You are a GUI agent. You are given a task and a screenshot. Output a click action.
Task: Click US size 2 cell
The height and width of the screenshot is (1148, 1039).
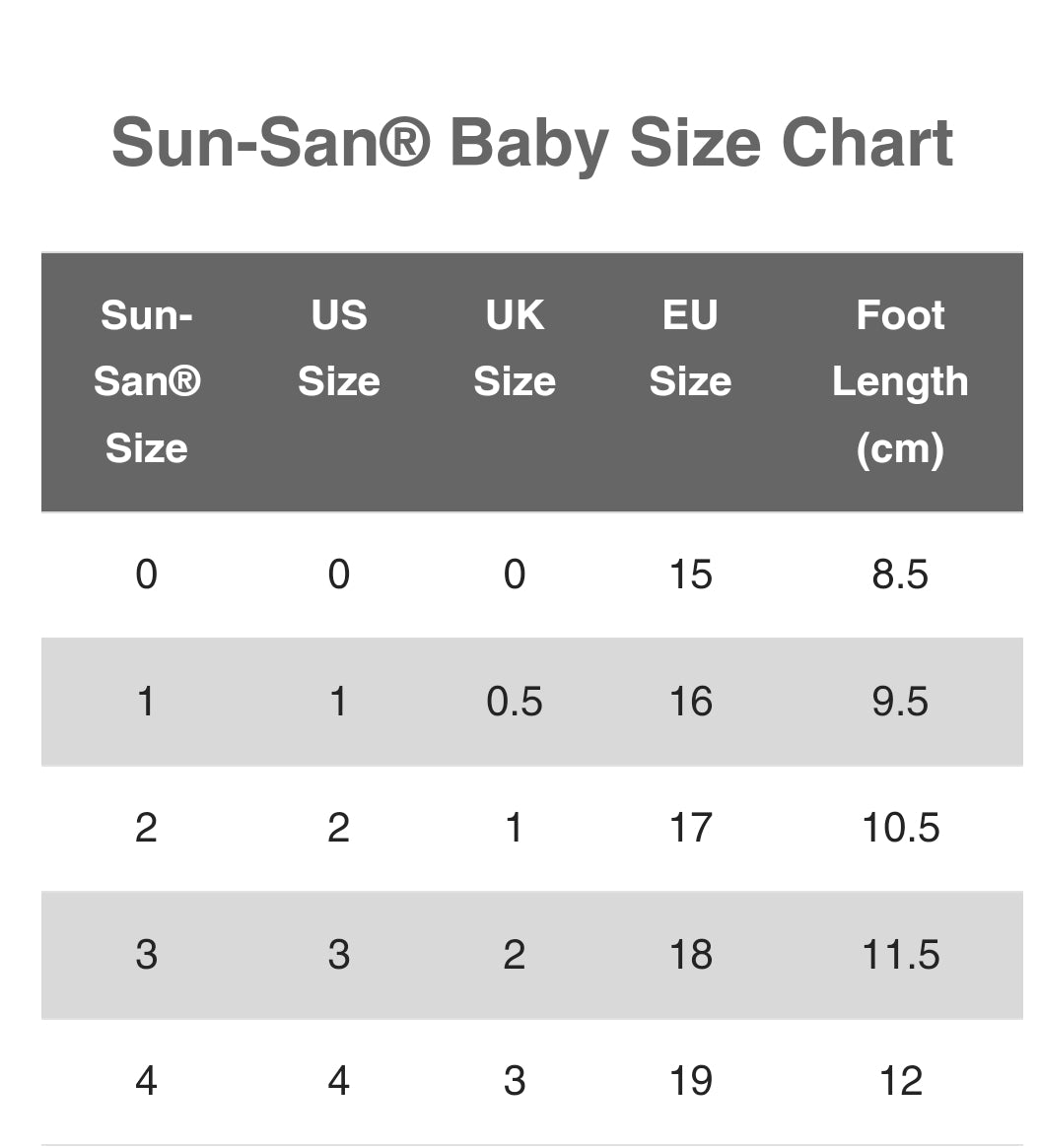pos(338,828)
